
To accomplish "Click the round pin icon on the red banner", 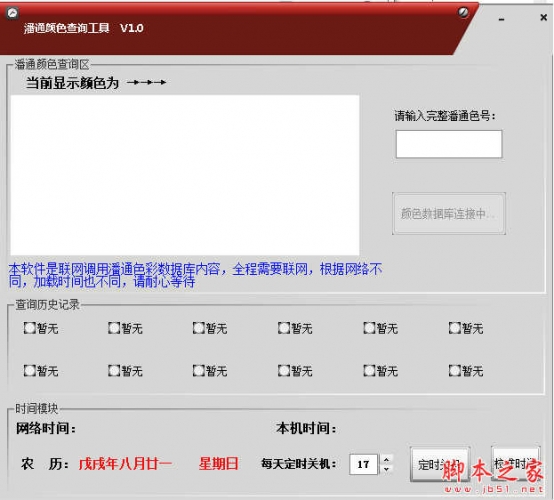I will [463, 12].
